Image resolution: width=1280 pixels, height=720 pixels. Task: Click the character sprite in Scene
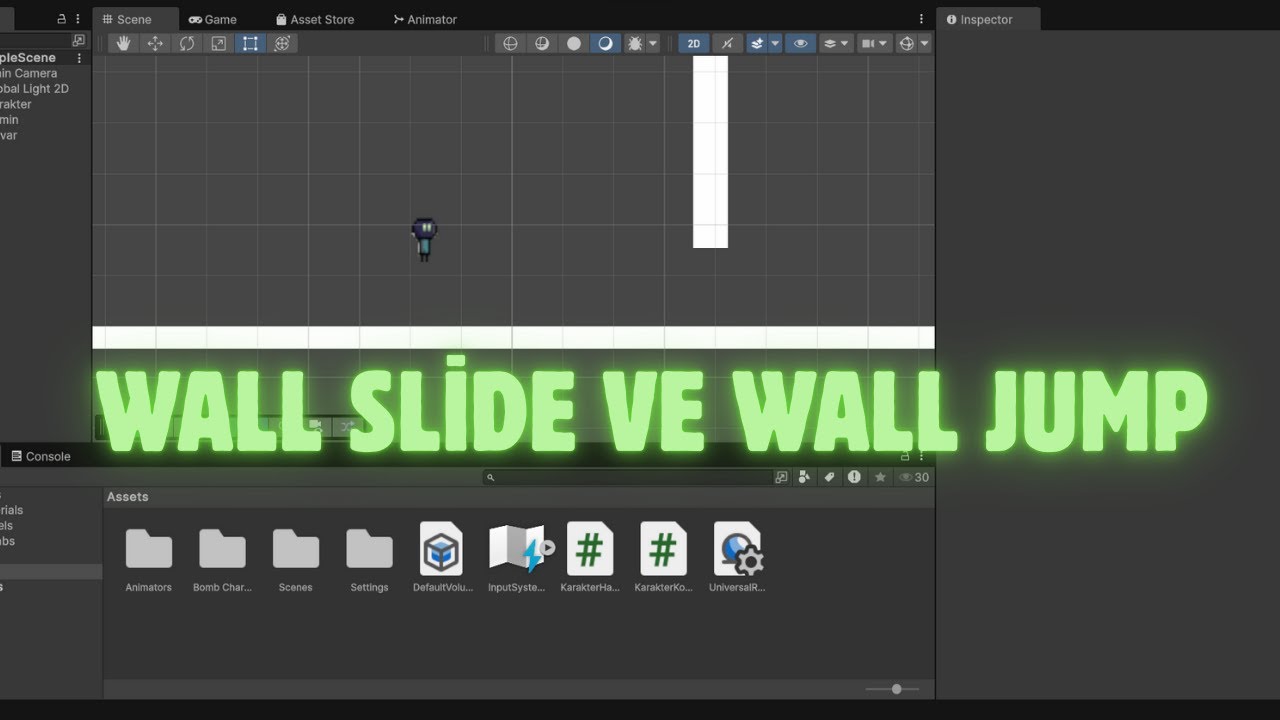click(424, 240)
